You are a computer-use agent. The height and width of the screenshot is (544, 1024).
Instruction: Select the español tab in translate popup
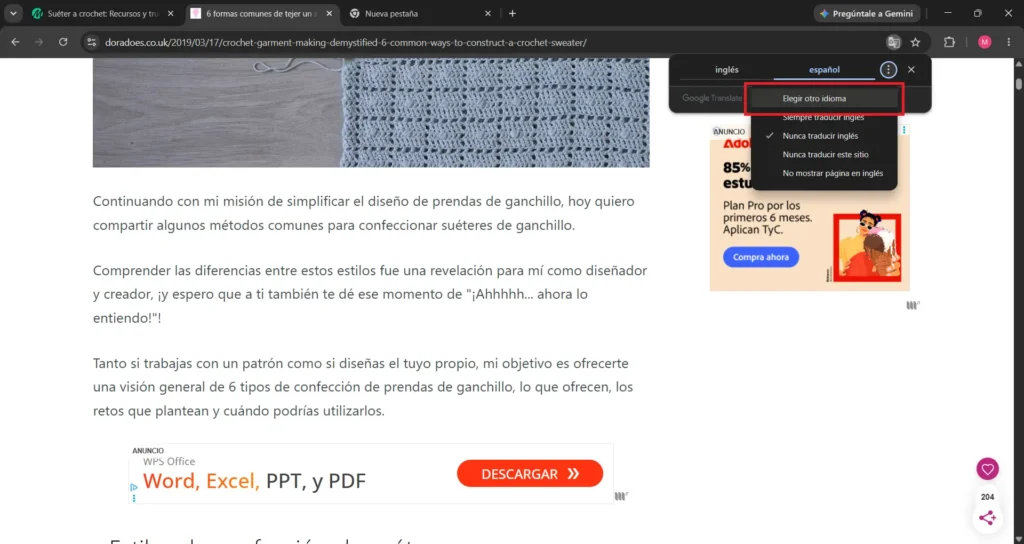tap(824, 69)
